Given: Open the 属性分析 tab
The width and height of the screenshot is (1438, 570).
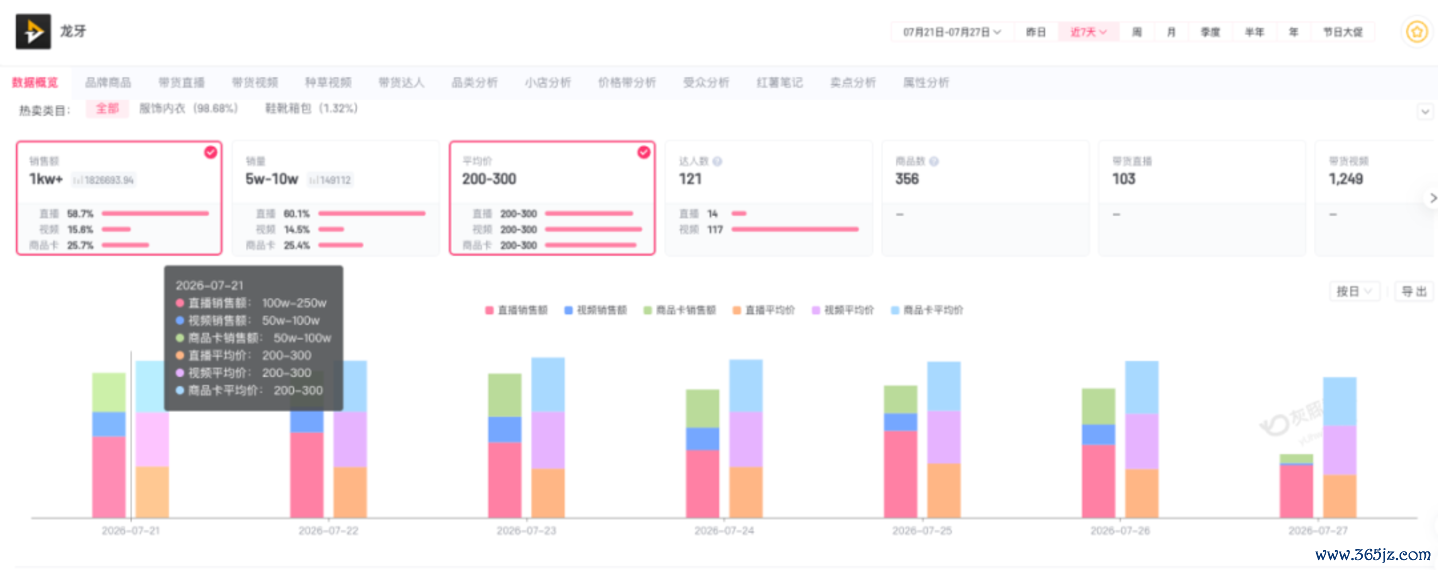Looking at the screenshot, I should click(x=926, y=82).
